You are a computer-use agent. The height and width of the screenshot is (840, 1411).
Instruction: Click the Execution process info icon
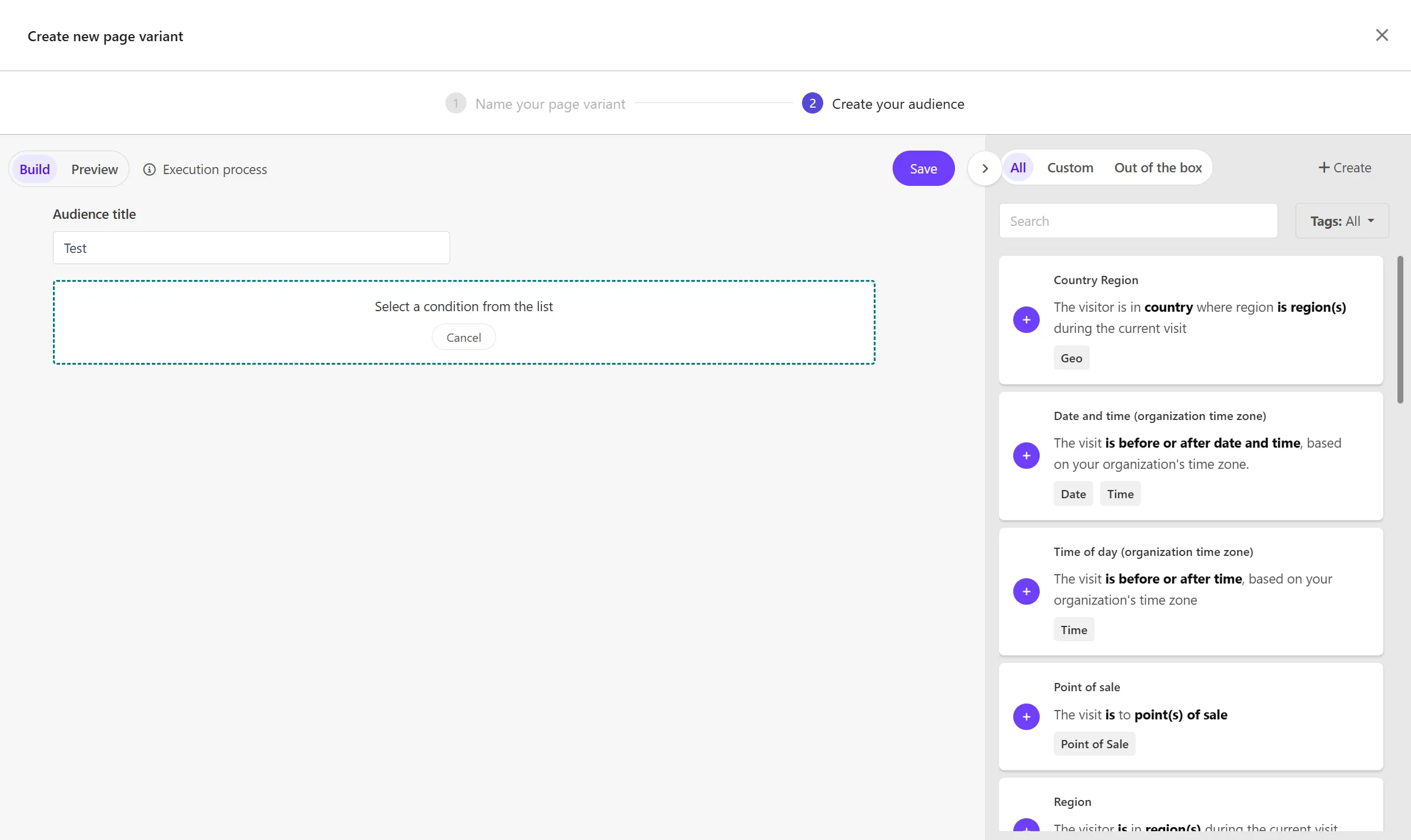[x=149, y=169]
